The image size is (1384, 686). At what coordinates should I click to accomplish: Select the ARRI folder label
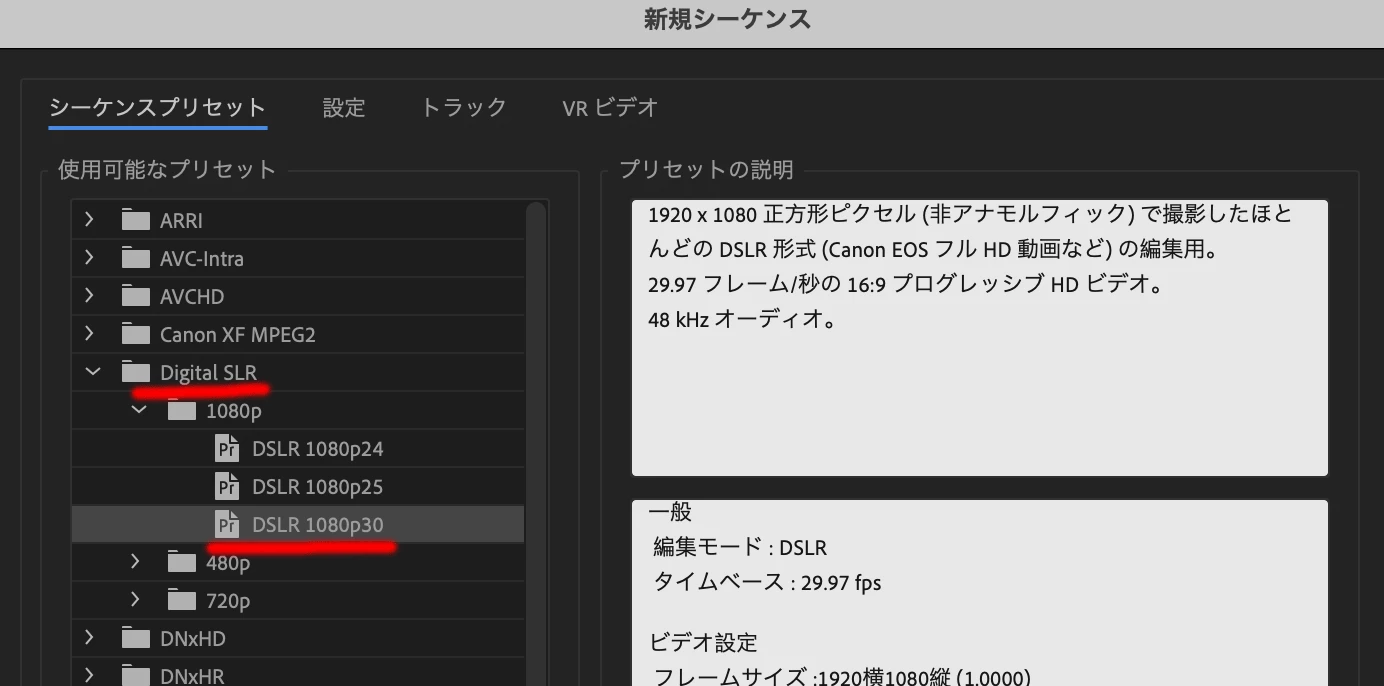click(x=181, y=221)
